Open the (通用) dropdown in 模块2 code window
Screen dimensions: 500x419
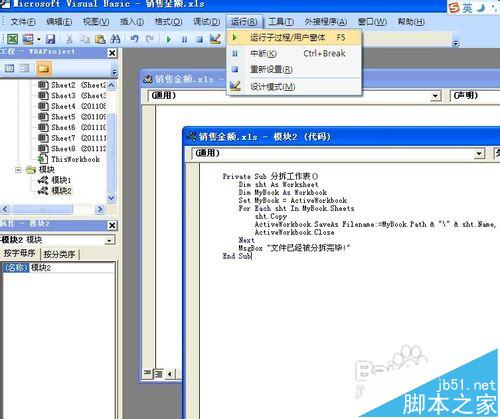pos(479,153)
